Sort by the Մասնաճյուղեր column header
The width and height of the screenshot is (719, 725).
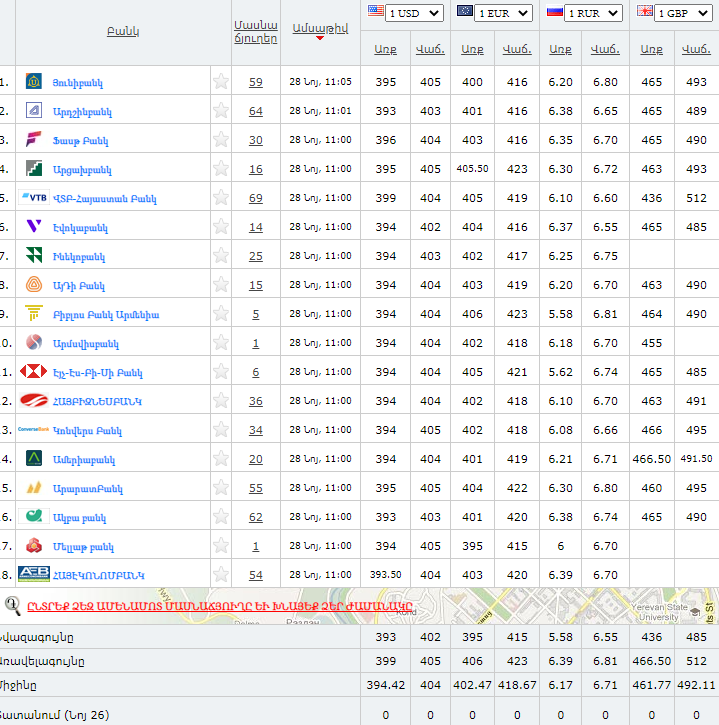tap(256, 31)
